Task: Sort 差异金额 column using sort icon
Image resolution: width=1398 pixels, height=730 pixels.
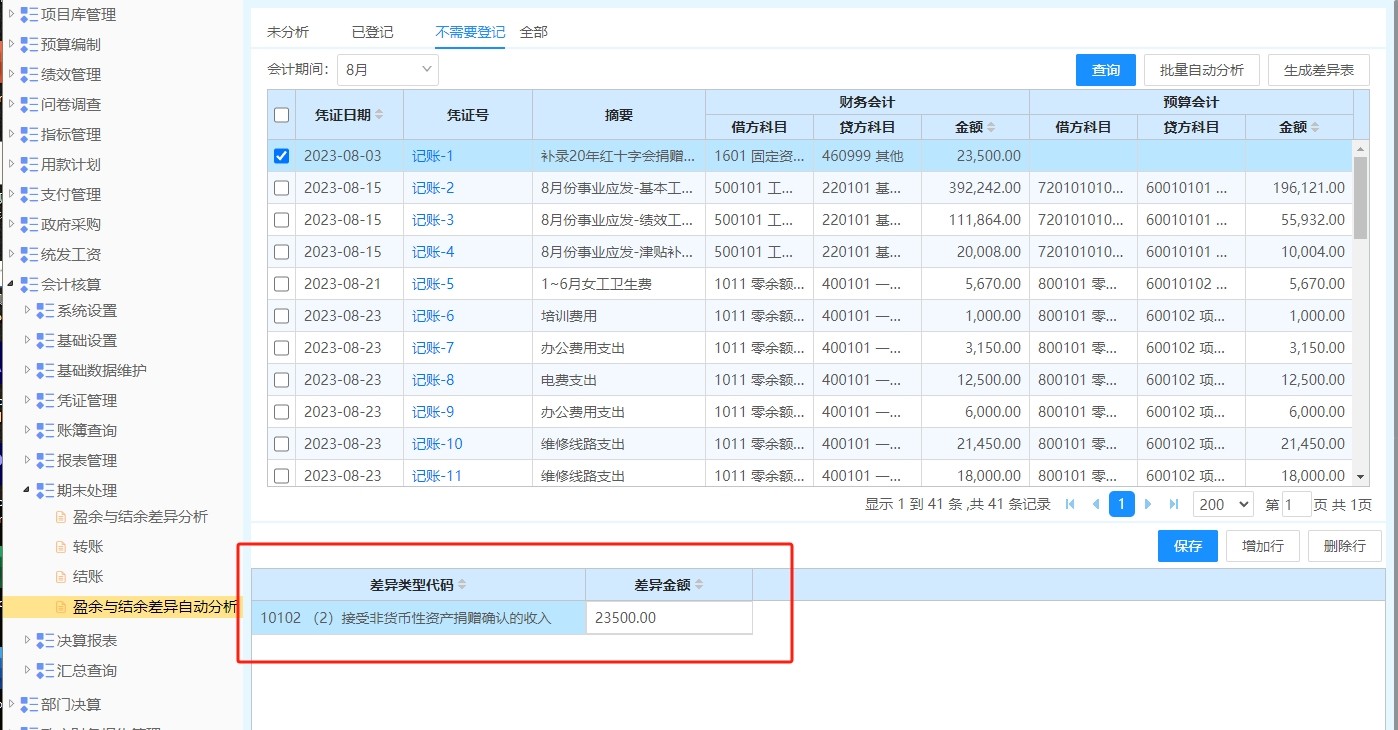Action: coord(699,585)
